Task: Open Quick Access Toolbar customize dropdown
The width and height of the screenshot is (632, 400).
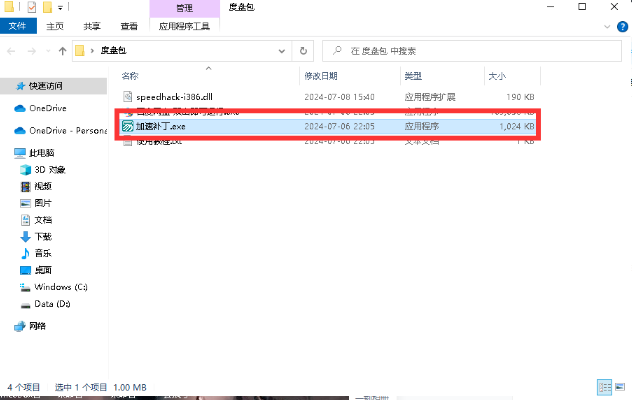Action: click(62, 9)
